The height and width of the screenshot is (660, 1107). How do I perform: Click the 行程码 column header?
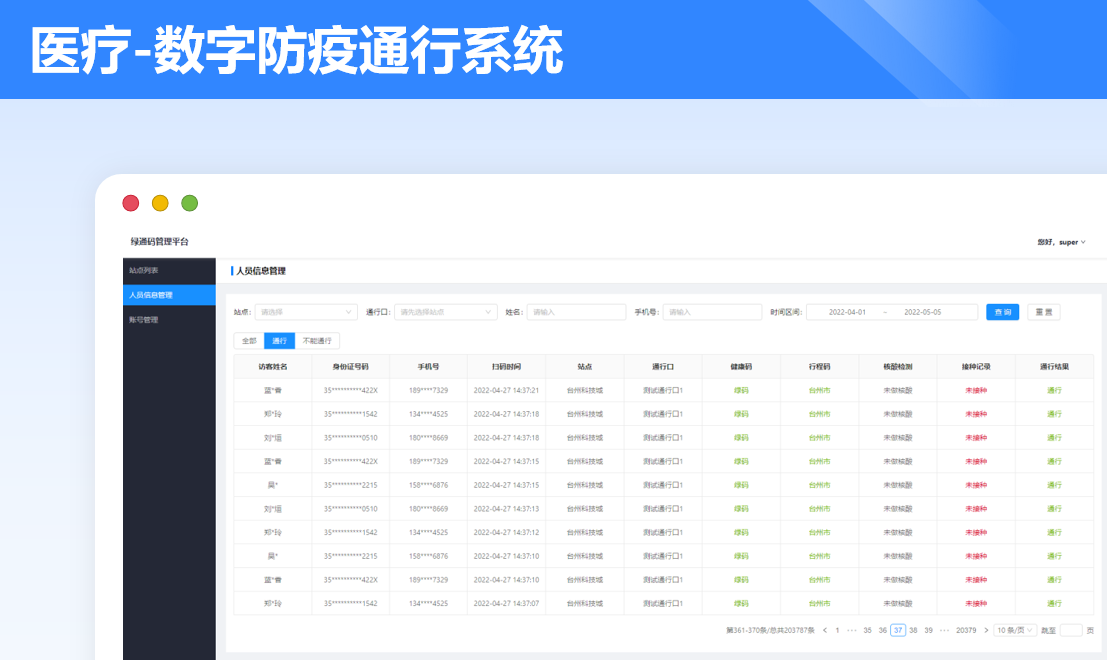[820, 367]
